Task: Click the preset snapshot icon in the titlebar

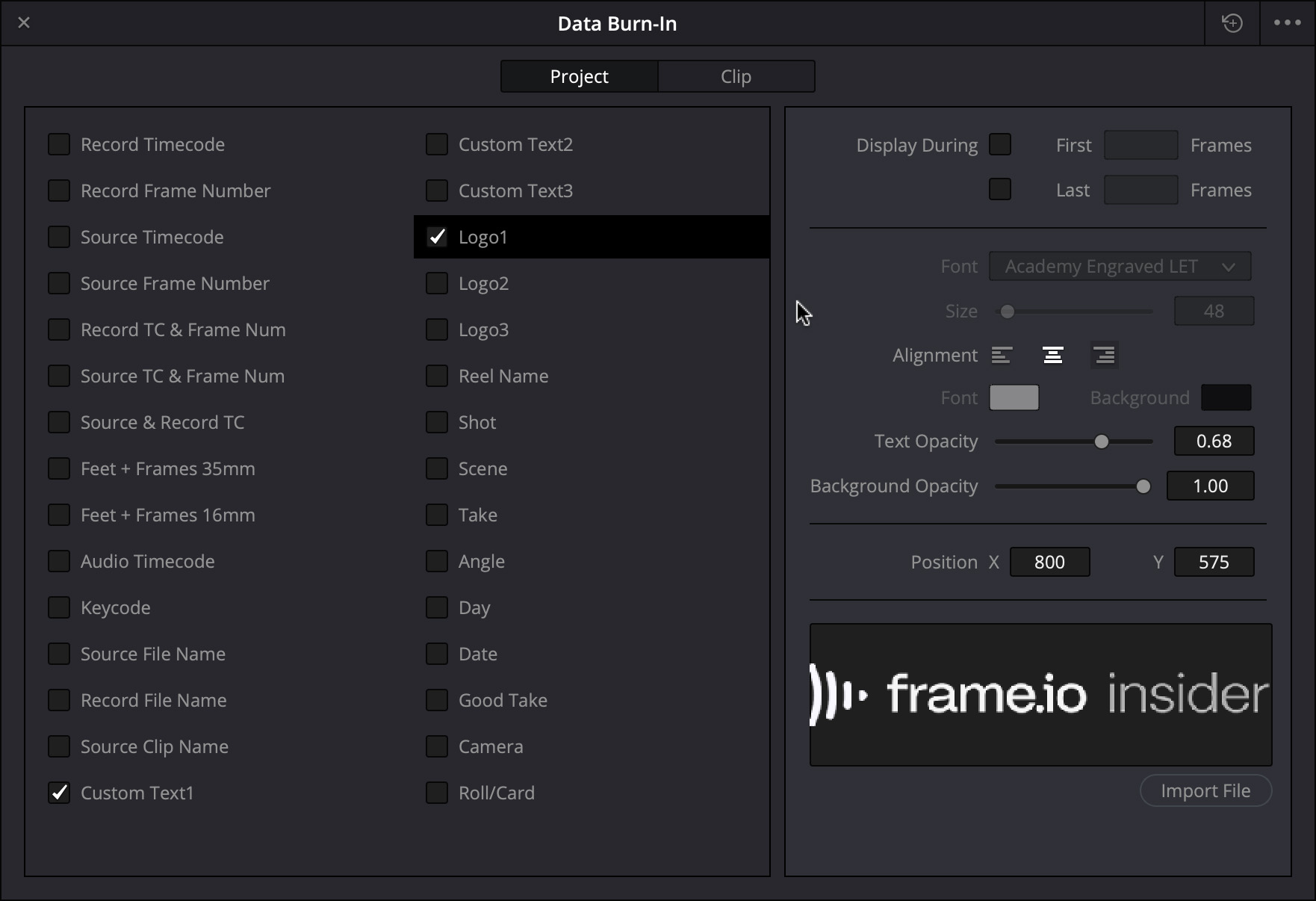Action: click(x=1232, y=22)
